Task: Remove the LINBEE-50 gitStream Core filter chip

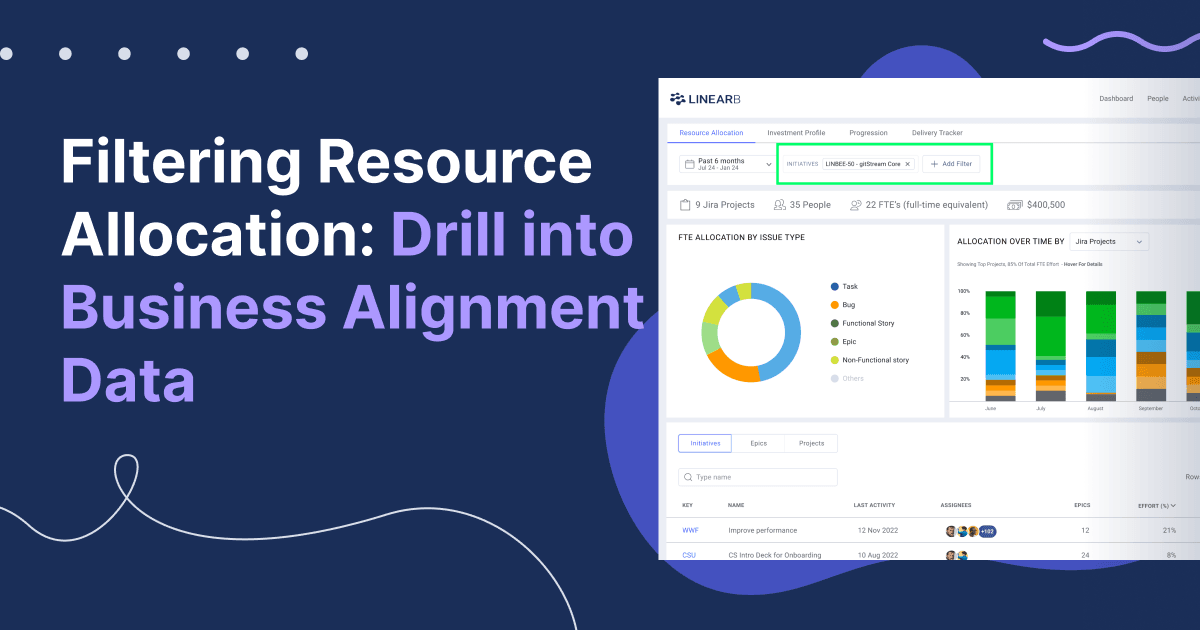Action: tap(908, 164)
